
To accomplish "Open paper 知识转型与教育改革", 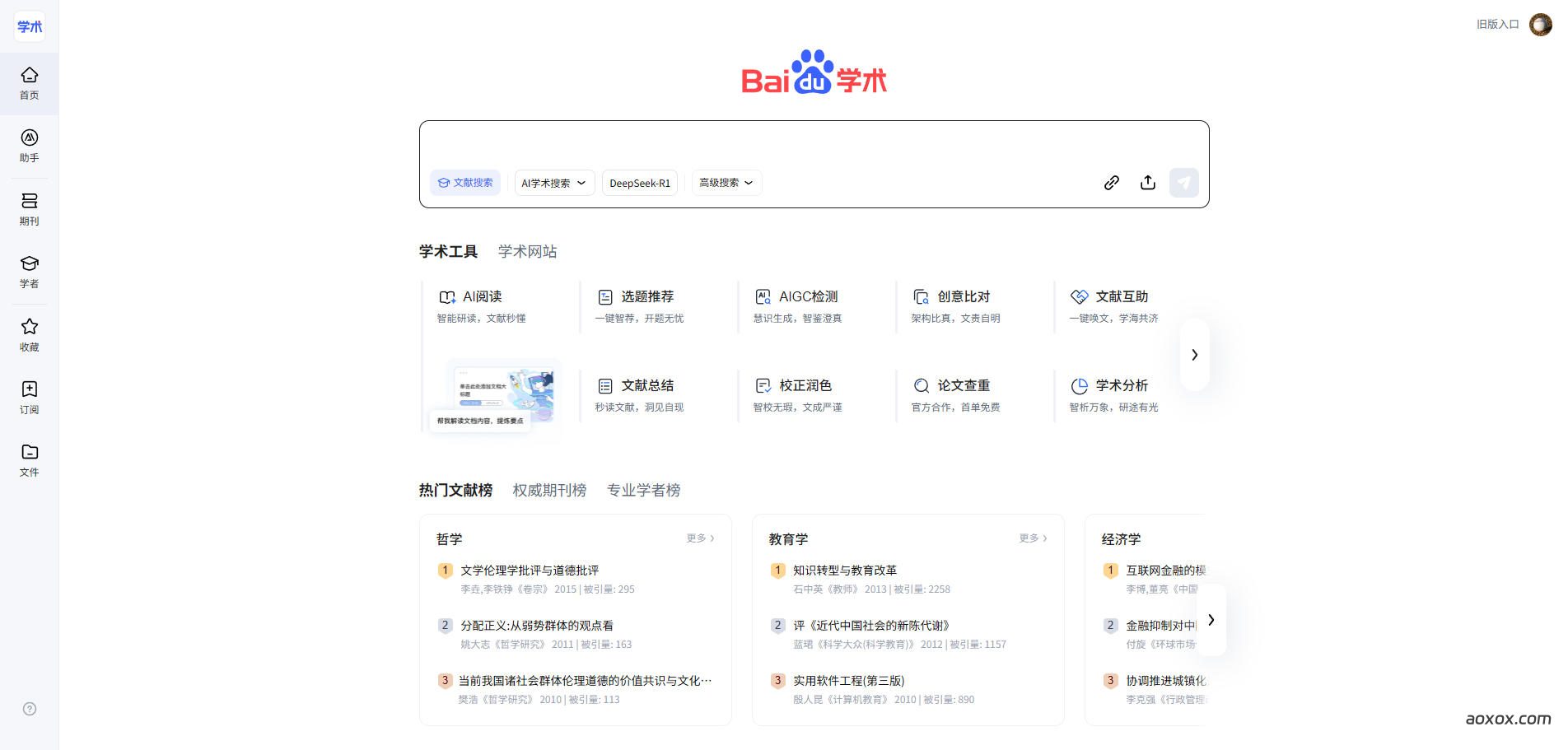I will pos(844,570).
